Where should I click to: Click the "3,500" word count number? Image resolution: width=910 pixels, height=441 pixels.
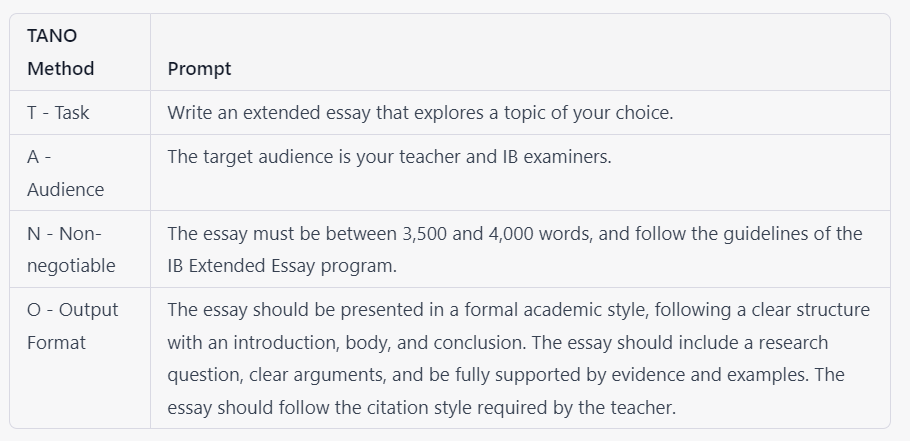click(428, 234)
